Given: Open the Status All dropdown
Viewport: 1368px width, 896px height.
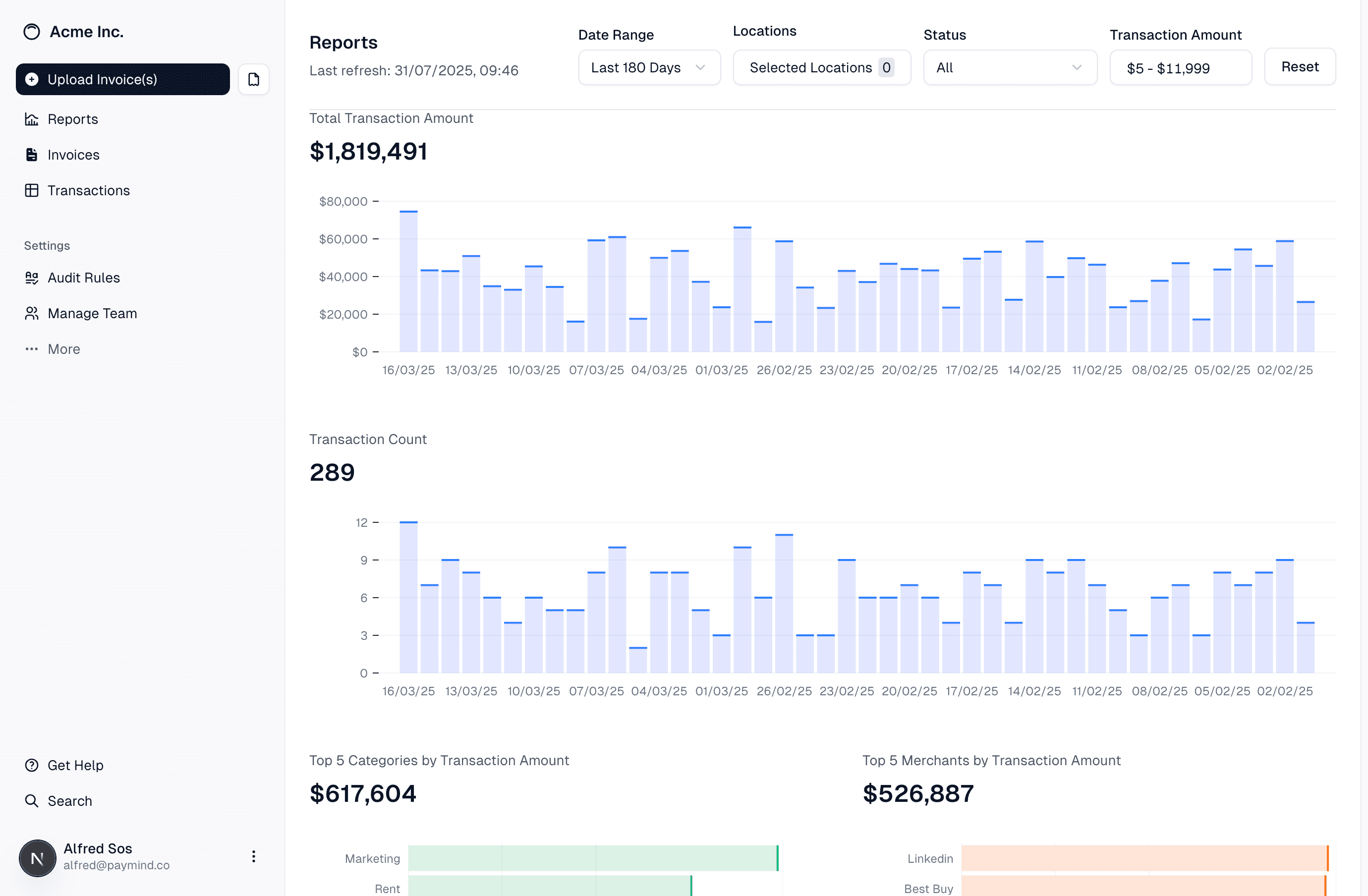Looking at the screenshot, I should tap(1009, 68).
